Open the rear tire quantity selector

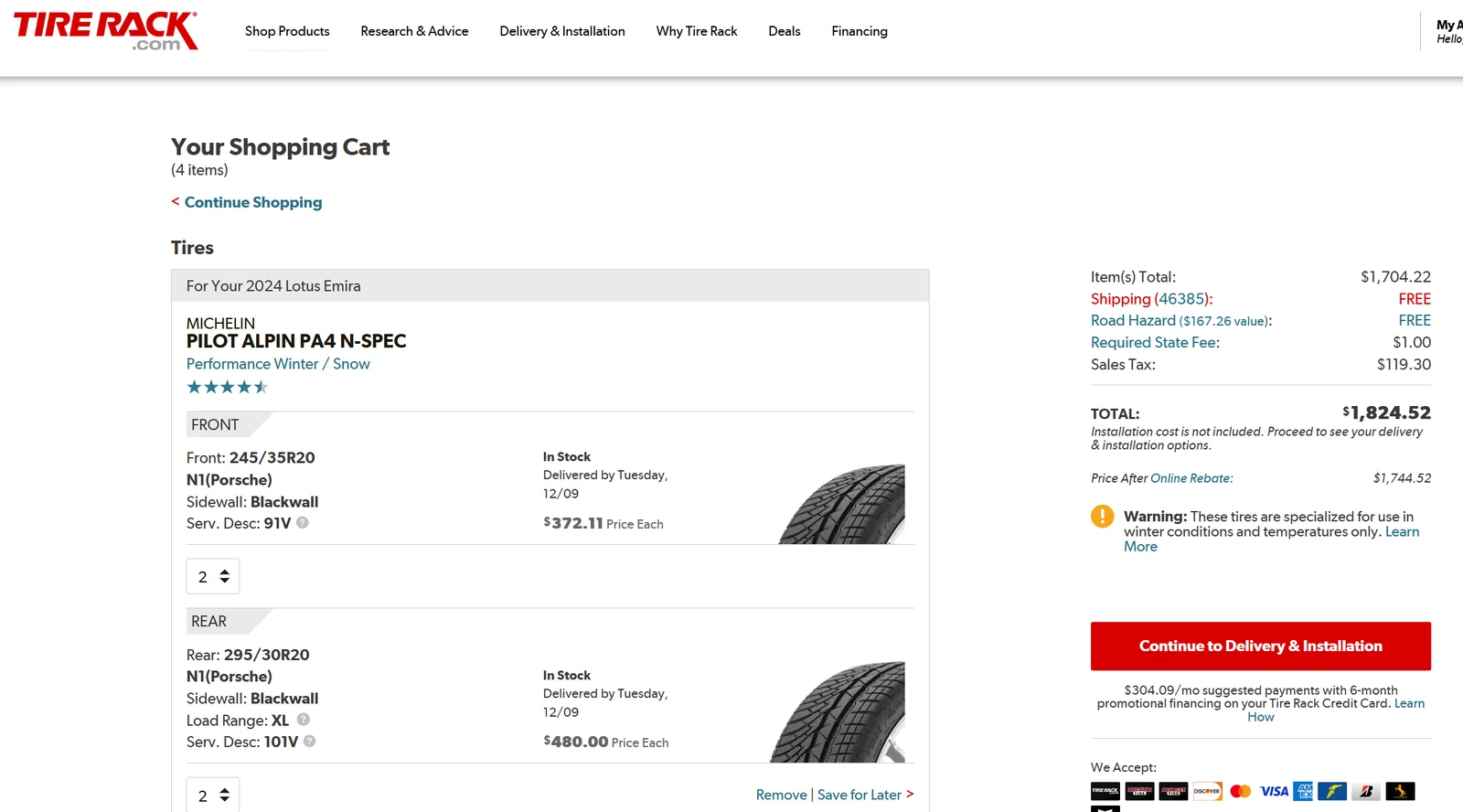tap(213, 795)
